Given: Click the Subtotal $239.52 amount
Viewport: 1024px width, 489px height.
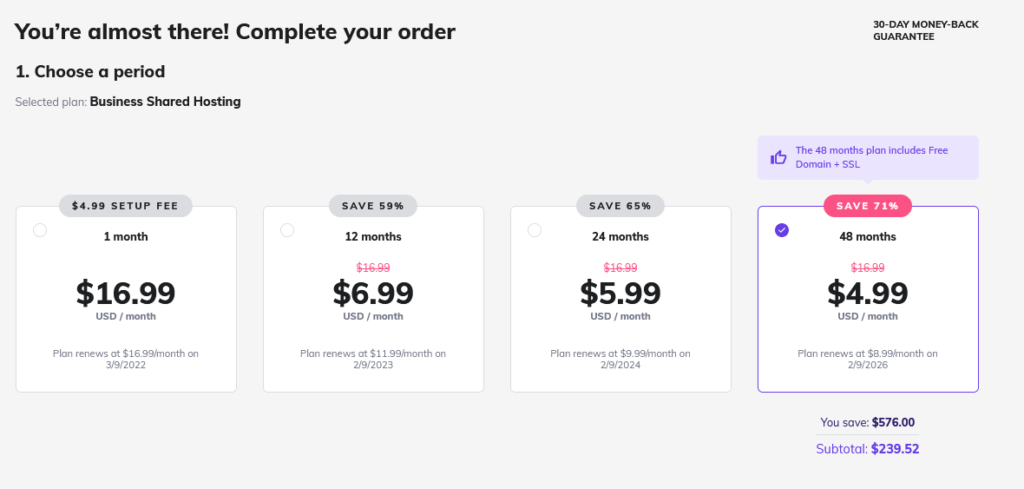Looking at the screenshot, I should [895, 449].
